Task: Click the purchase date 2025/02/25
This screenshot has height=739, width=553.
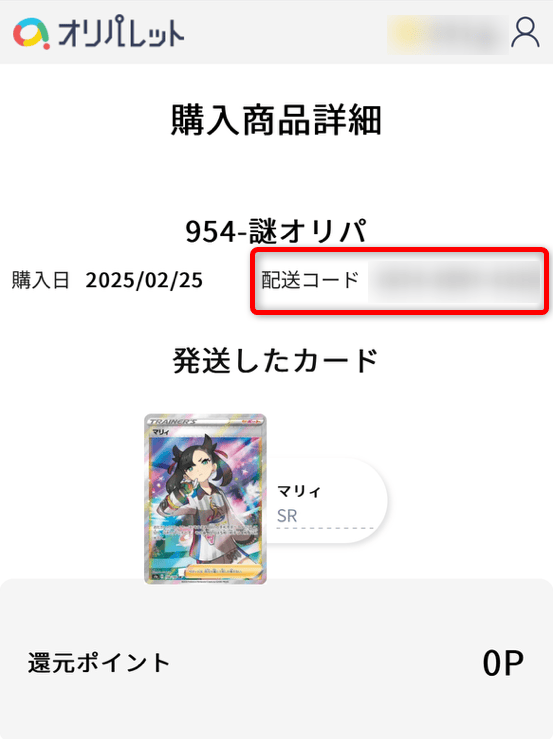Action: click(x=144, y=280)
